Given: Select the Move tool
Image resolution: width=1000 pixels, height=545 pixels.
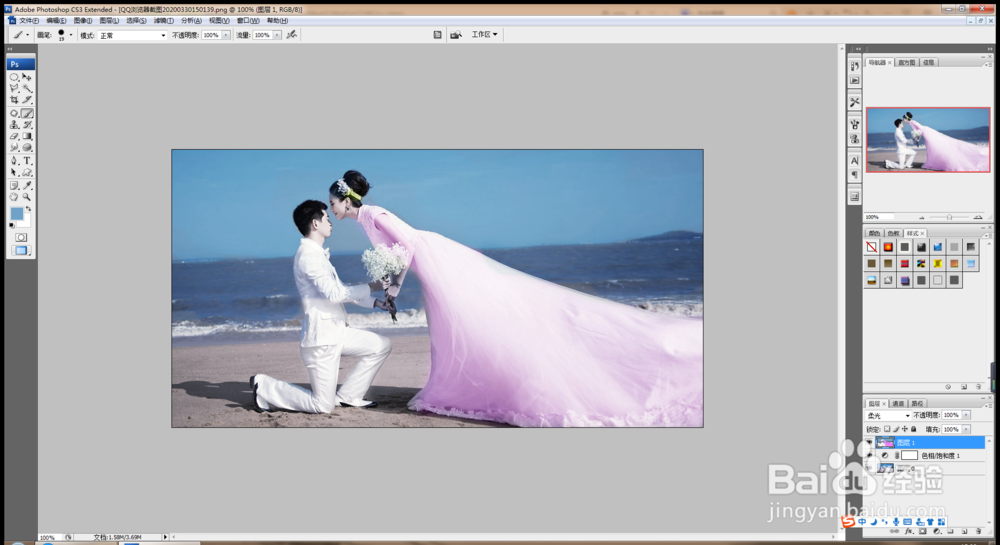Looking at the screenshot, I should 27,76.
